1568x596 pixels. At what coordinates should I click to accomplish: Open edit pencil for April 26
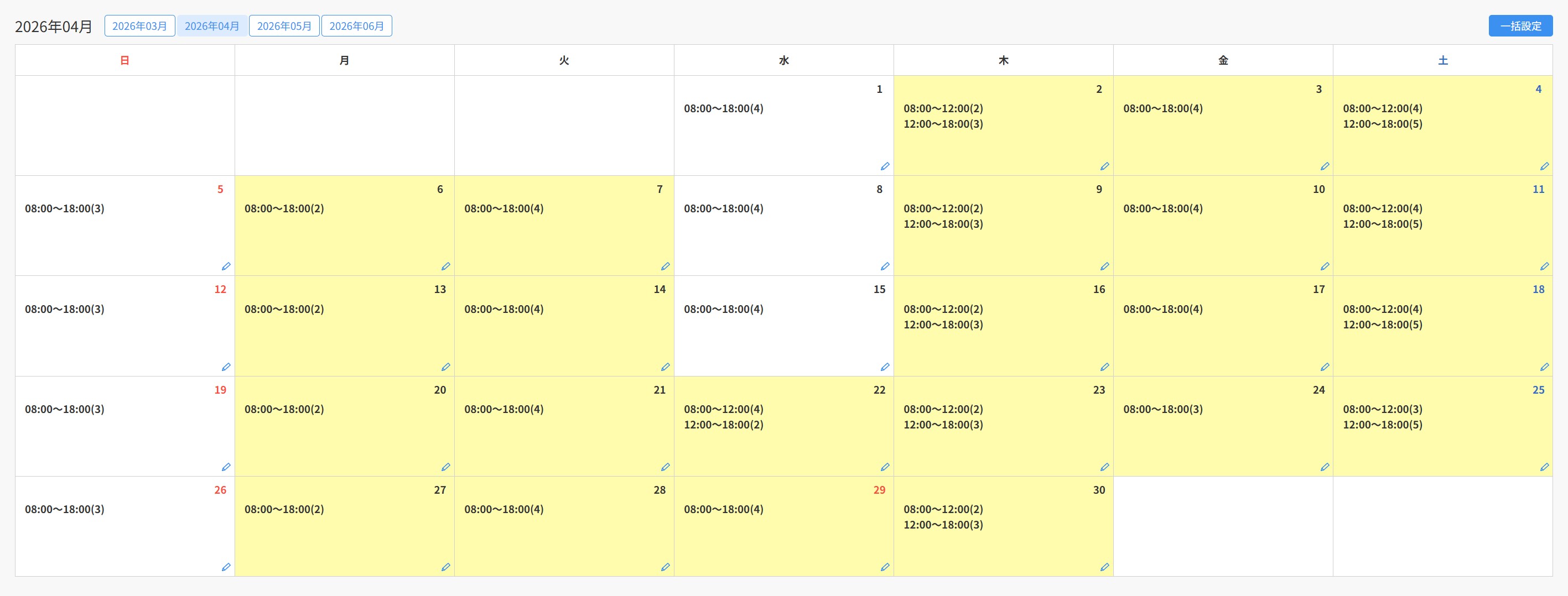tap(226, 567)
